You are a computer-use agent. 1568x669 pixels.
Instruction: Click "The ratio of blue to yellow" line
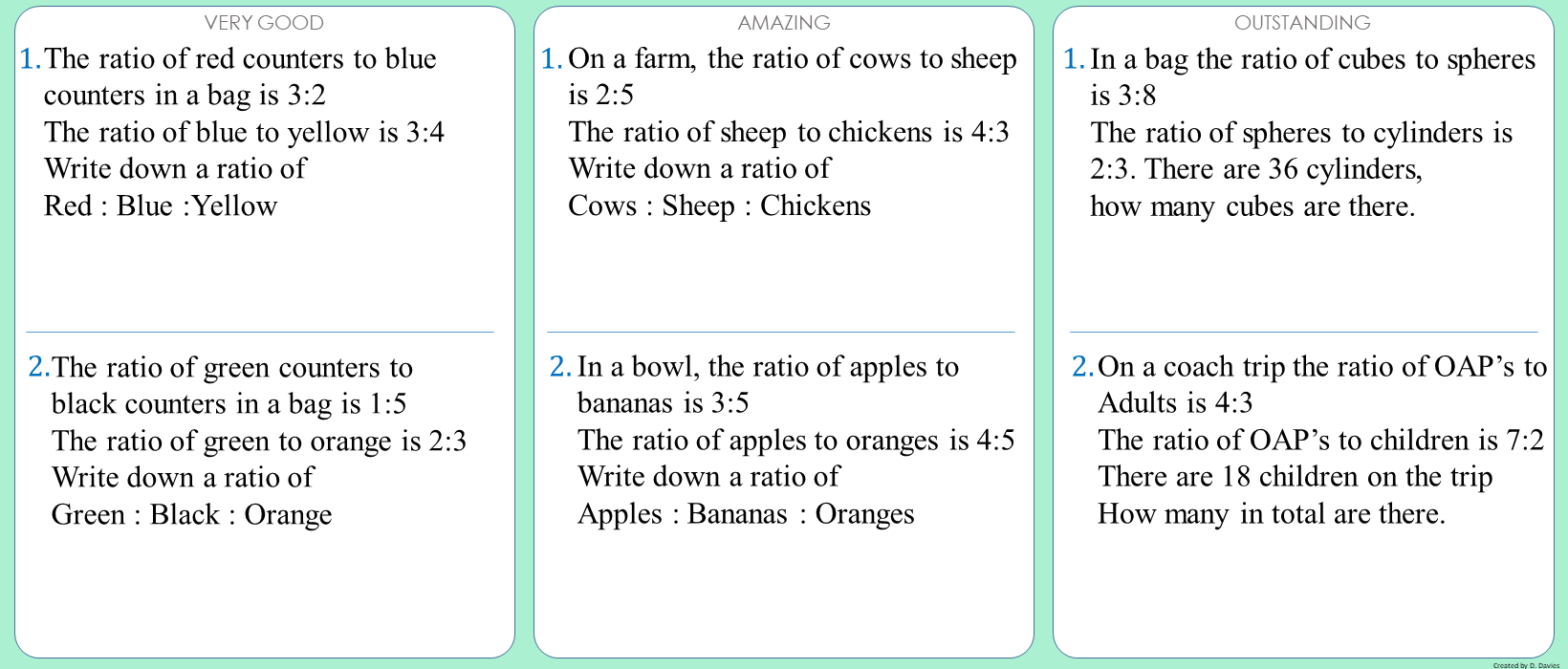(244, 133)
